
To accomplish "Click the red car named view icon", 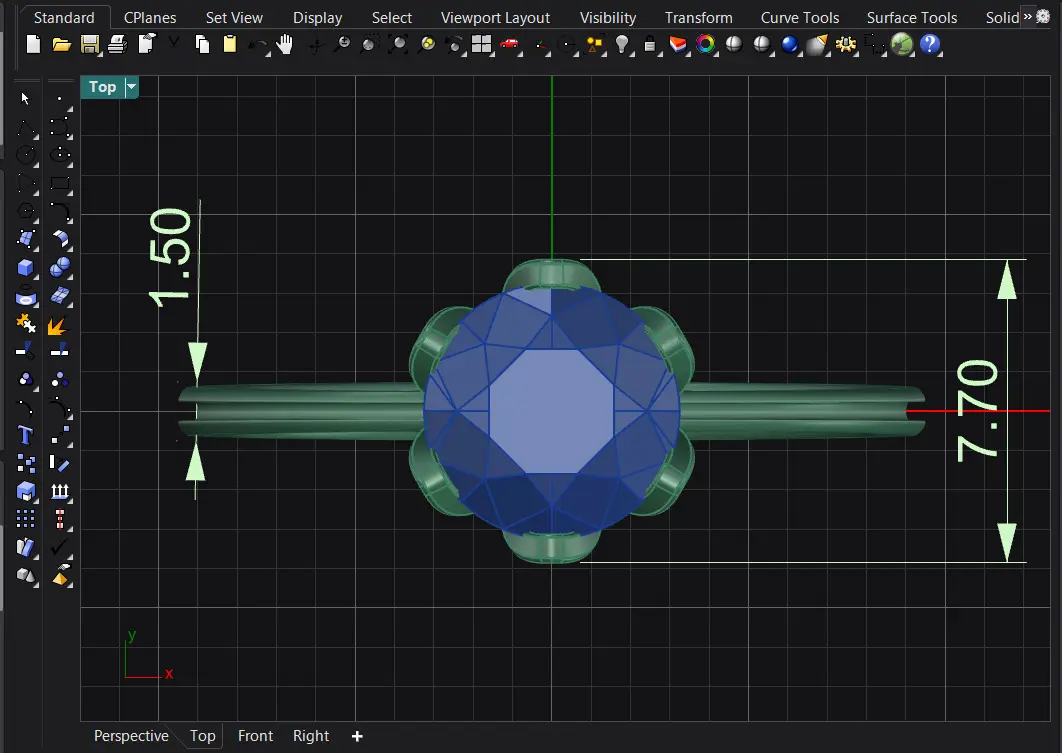I will pyautogui.click(x=509, y=45).
